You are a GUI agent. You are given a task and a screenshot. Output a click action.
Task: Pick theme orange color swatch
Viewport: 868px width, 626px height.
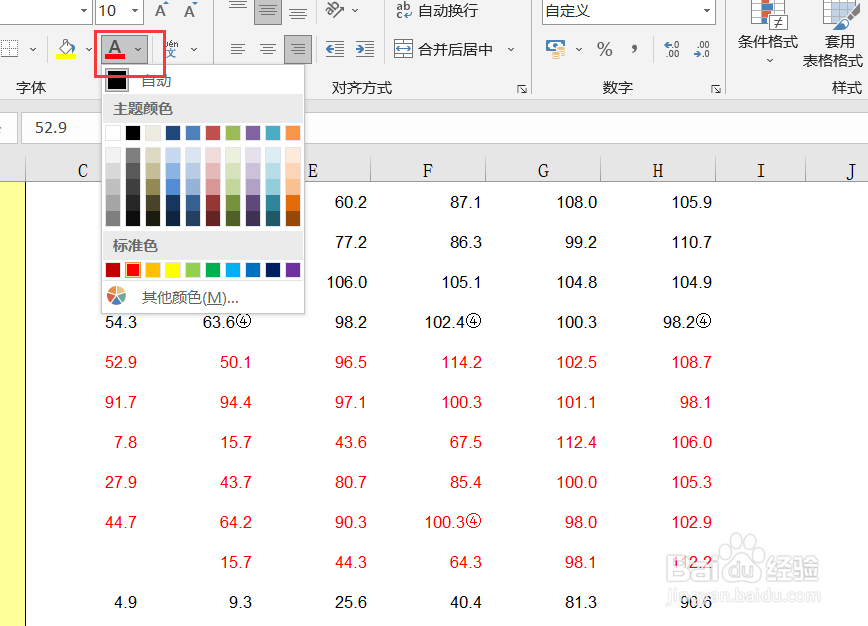[x=293, y=133]
